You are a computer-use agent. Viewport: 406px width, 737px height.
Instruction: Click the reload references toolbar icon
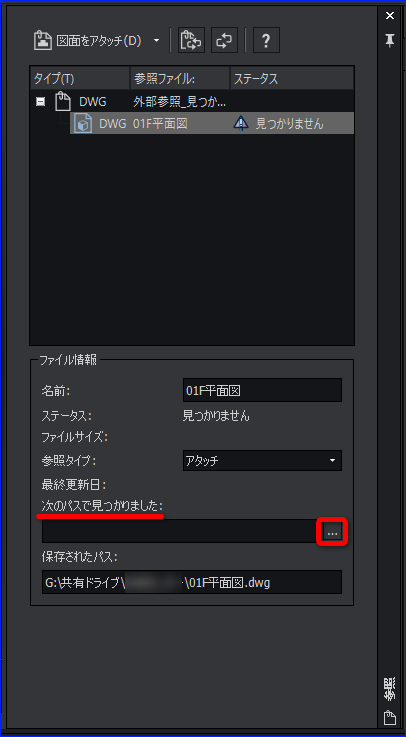(191, 41)
